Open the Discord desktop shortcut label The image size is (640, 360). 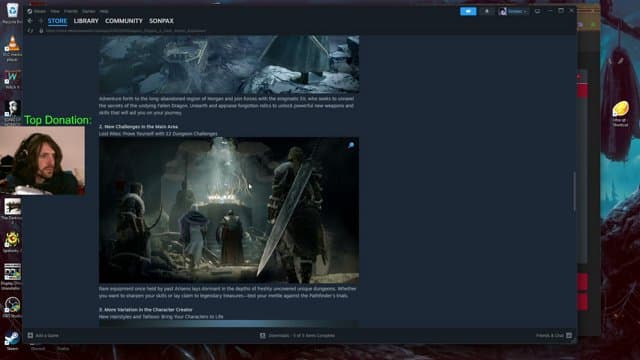pyautogui.click(x=38, y=349)
